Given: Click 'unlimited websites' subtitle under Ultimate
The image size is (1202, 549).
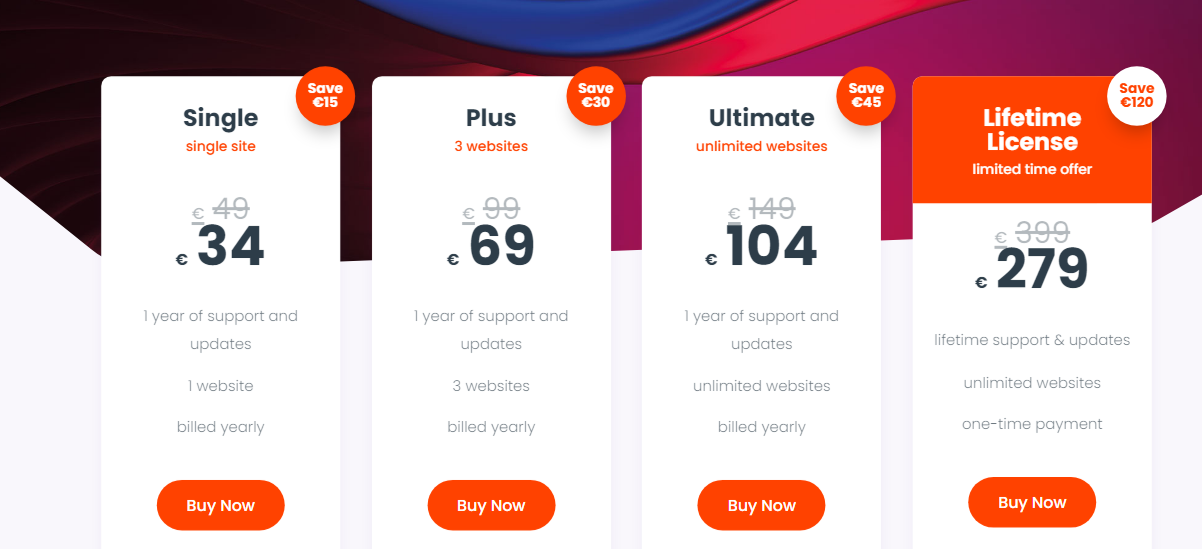Looking at the screenshot, I should click(761, 146).
